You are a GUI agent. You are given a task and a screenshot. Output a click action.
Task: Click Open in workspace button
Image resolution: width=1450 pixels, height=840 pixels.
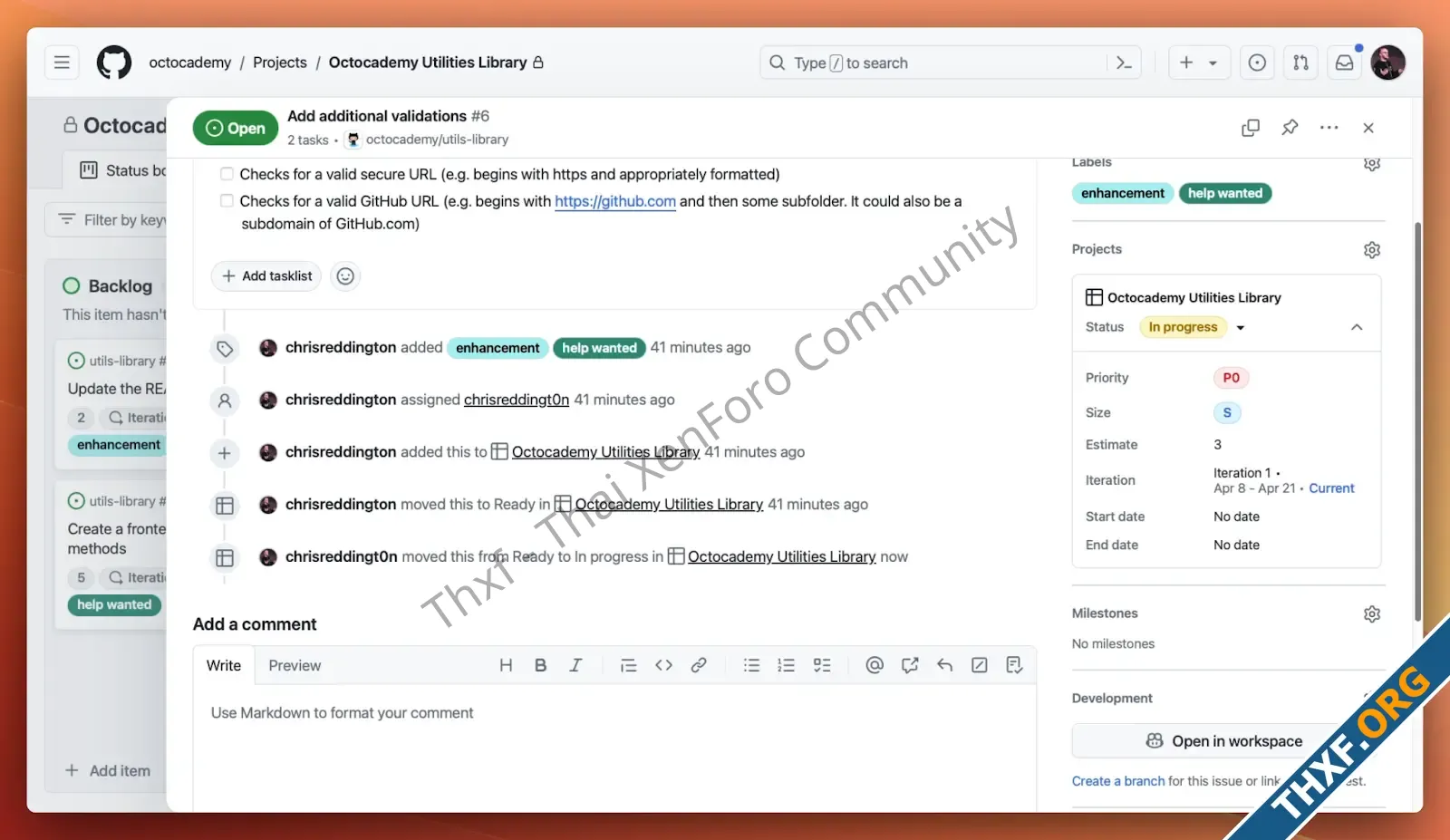point(1224,741)
